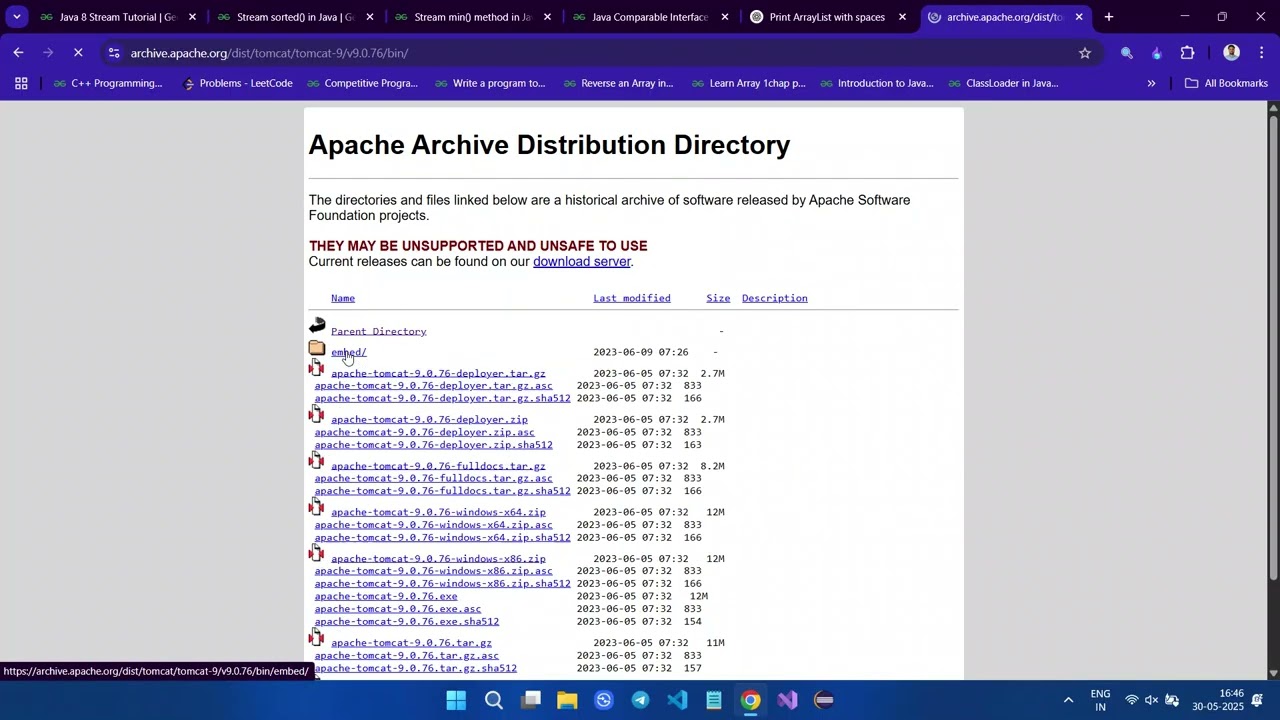This screenshot has width=1280, height=720.
Task: Open the embed/ folder link
Action: [349, 352]
